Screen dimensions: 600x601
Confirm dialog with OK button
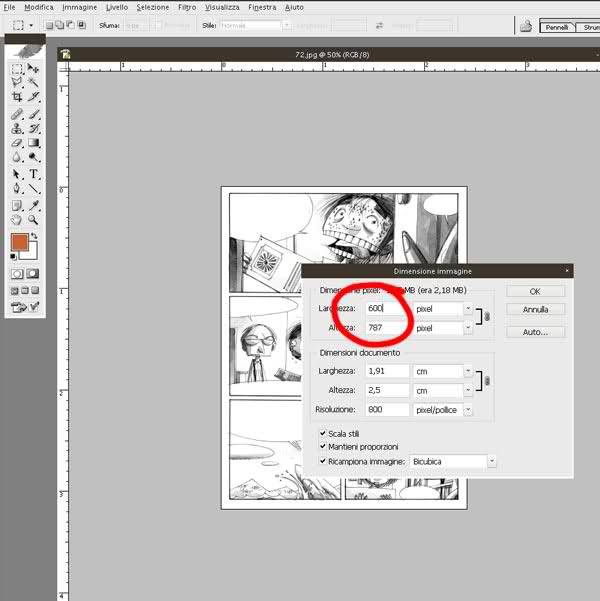point(535,291)
